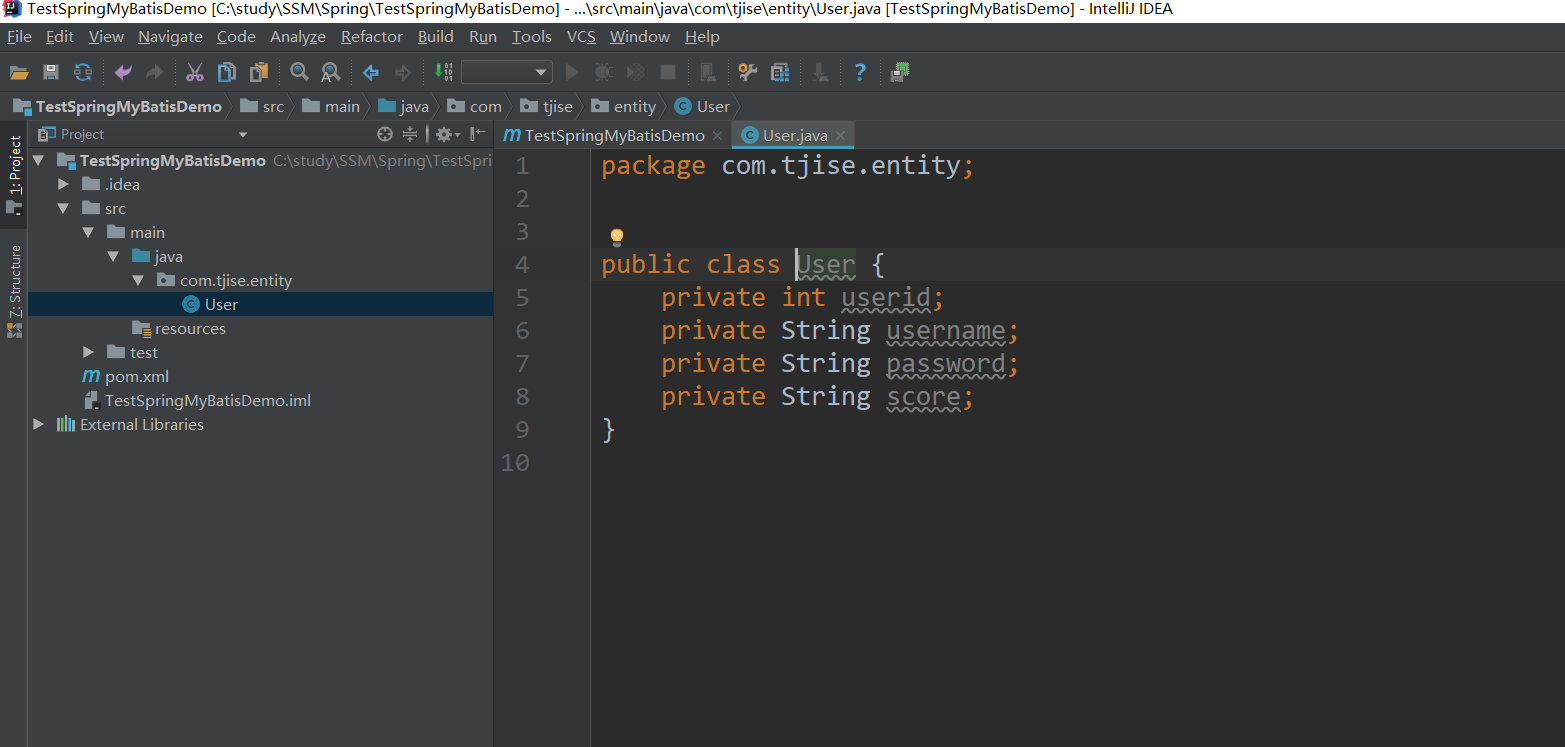The image size is (1565, 747).
Task: Collapse the main folder
Action: click(88, 232)
